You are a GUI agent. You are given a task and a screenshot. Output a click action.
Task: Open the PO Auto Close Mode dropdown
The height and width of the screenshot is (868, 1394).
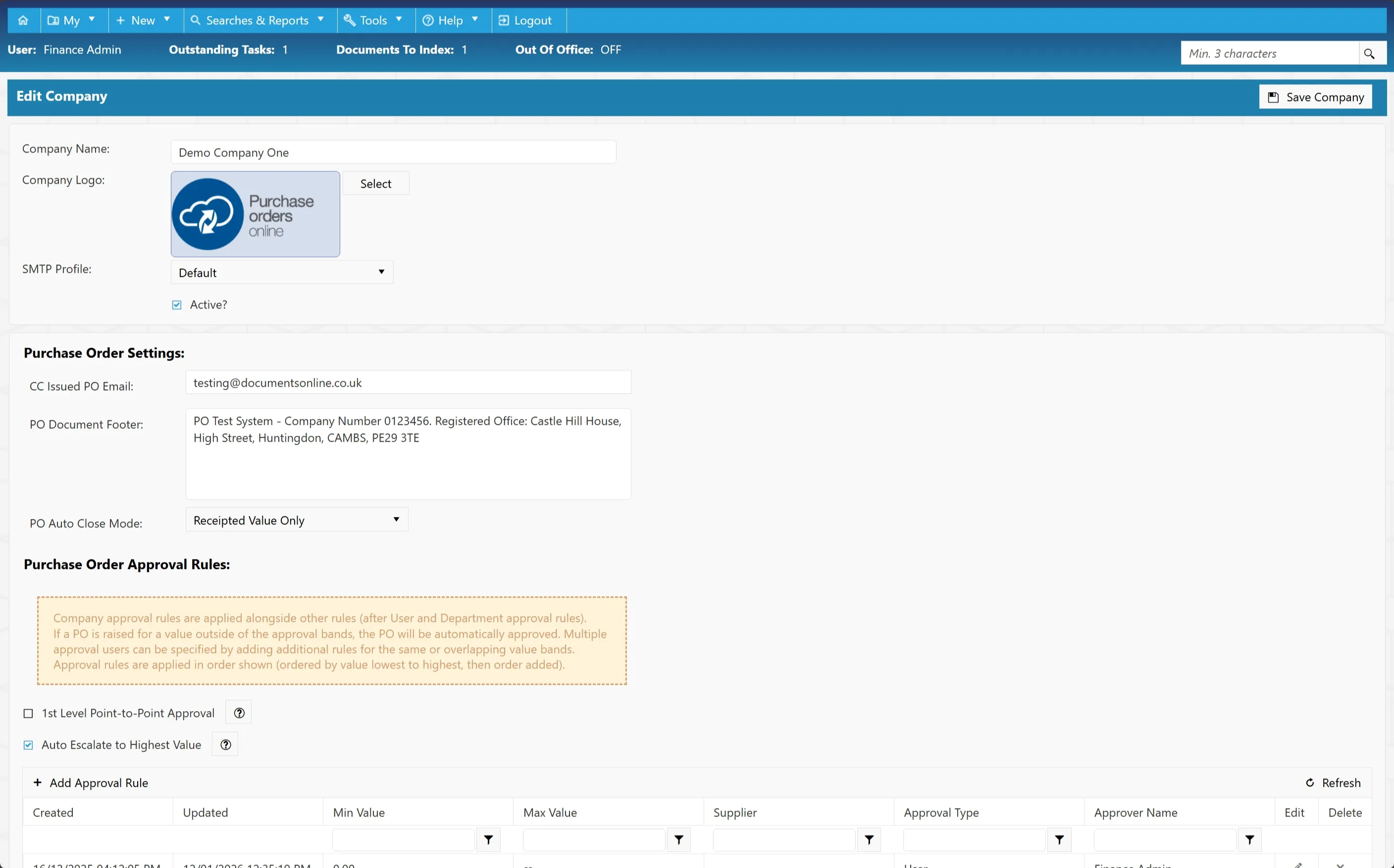tap(297, 520)
